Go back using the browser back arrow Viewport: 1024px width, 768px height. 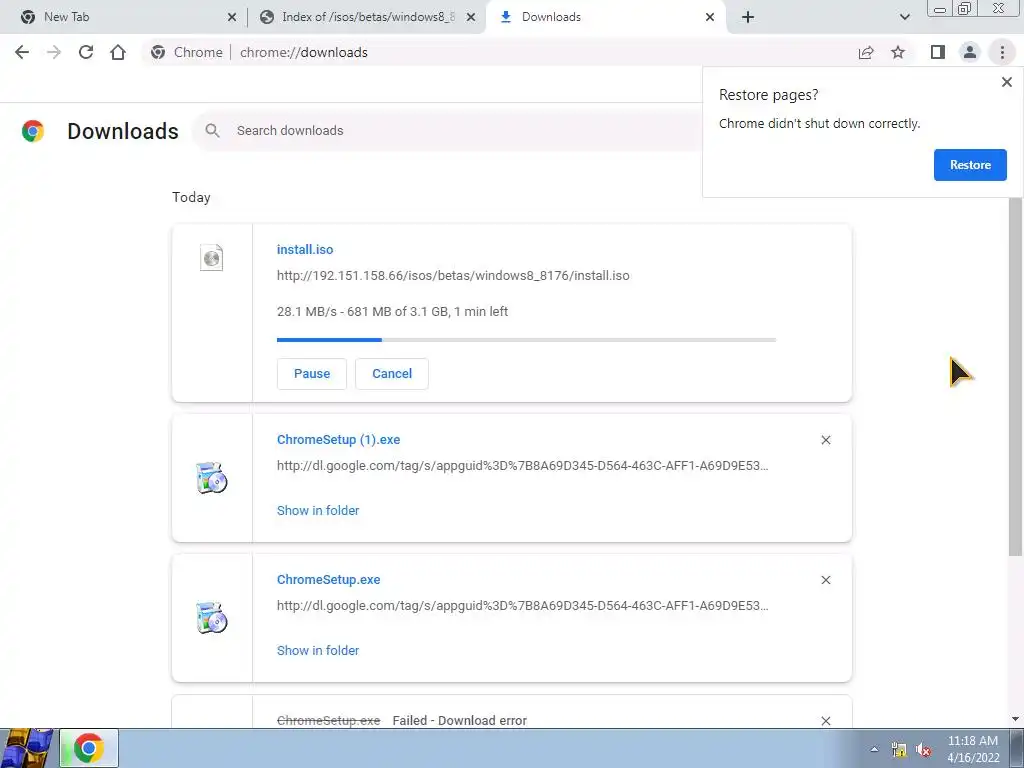click(x=22, y=52)
